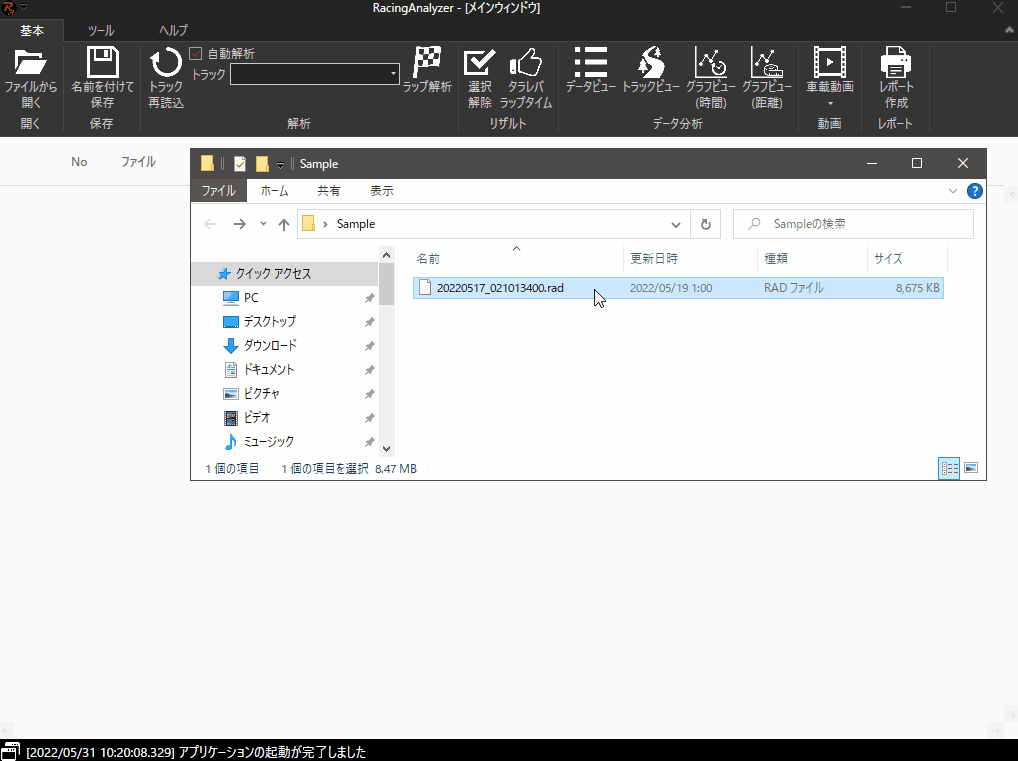Open the 表示 tab in Explorer
Viewport: 1018px width, 761px height.
point(382,191)
